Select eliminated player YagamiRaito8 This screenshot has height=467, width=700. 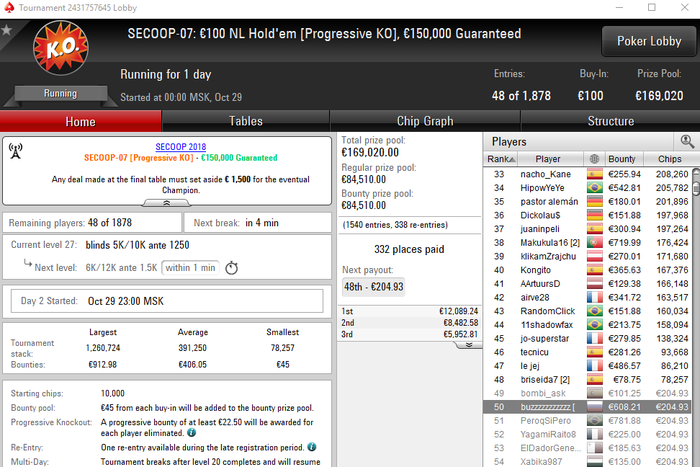pyautogui.click(x=588, y=434)
